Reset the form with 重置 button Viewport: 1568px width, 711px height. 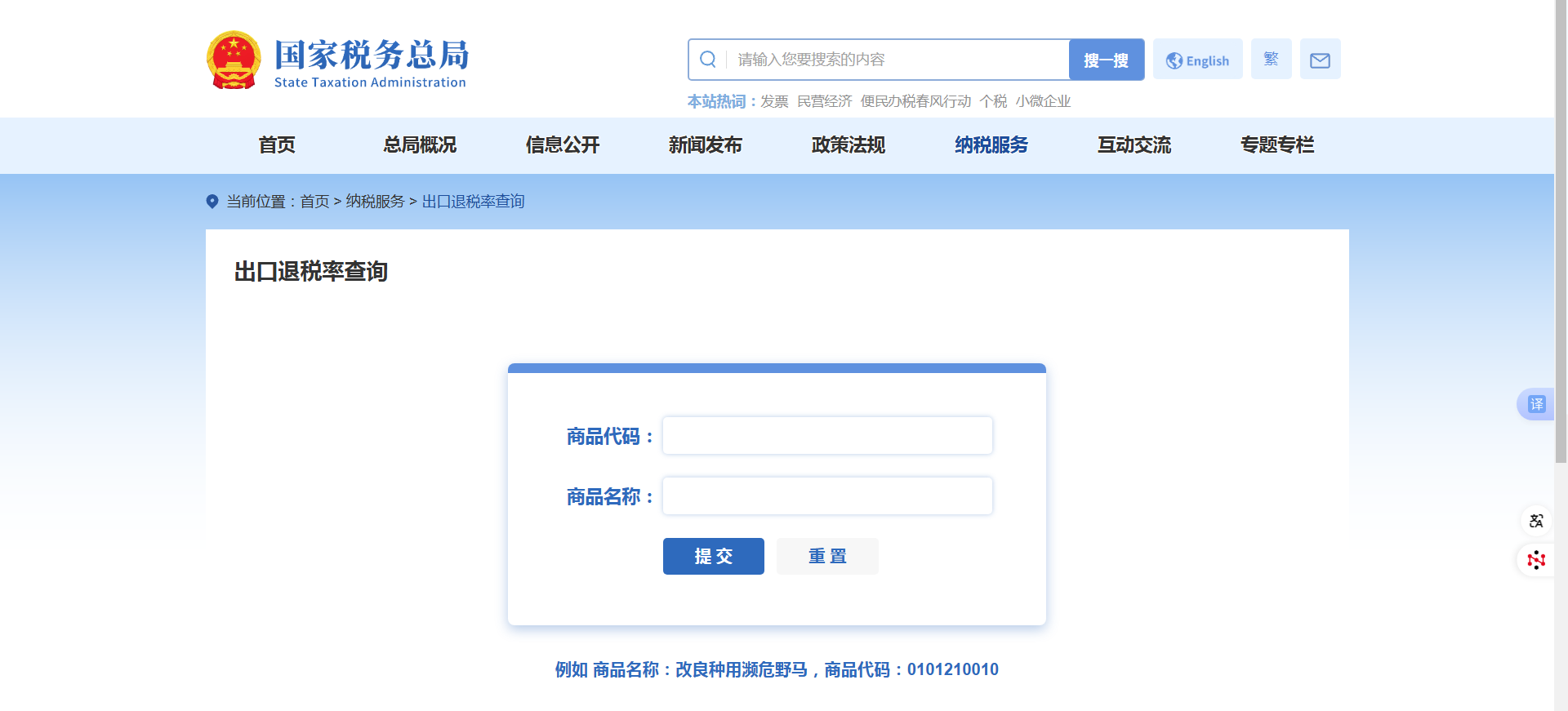tap(827, 556)
